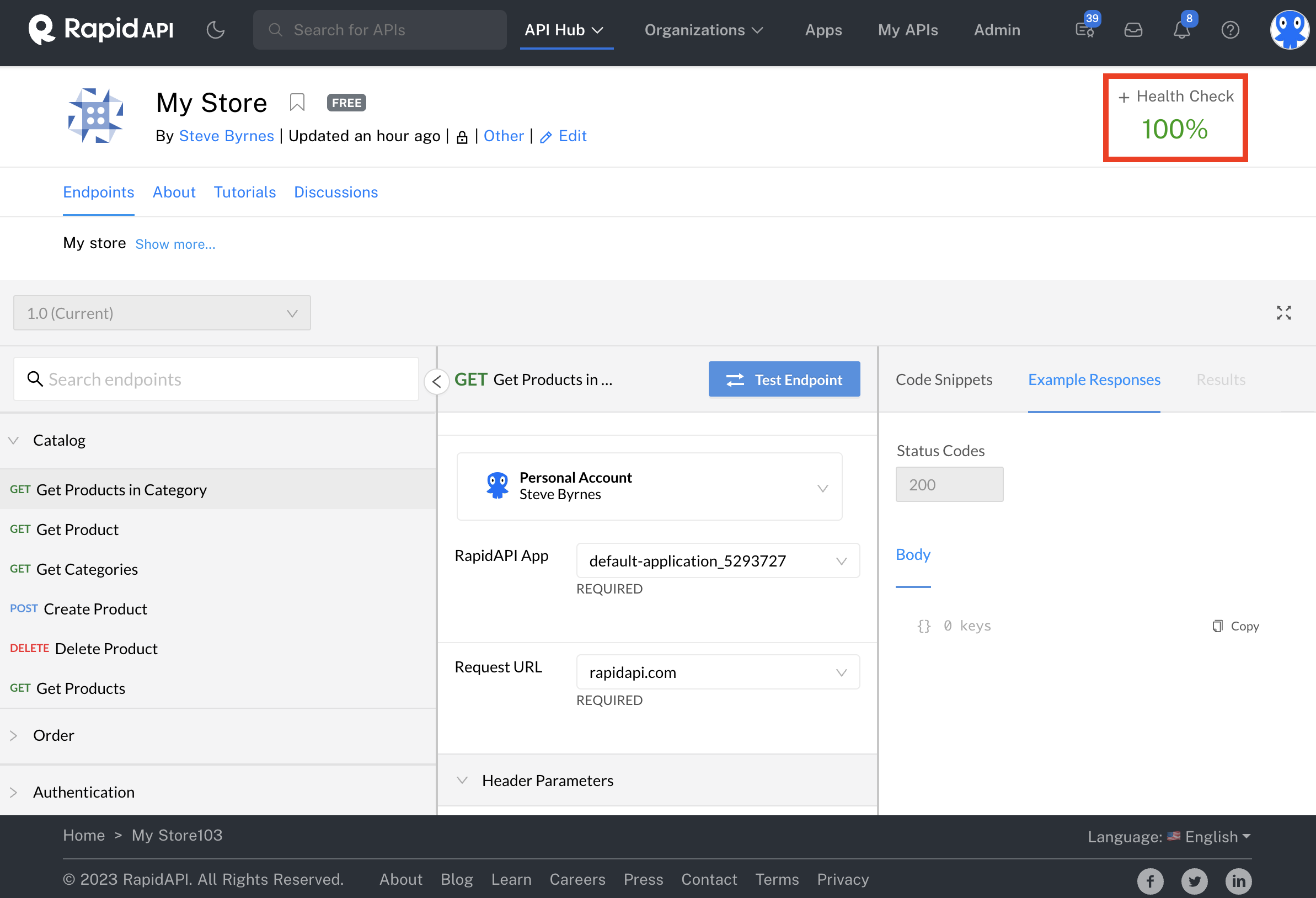Switch to the Tutorials tab
This screenshot has width=1316, height=898.
245,192
